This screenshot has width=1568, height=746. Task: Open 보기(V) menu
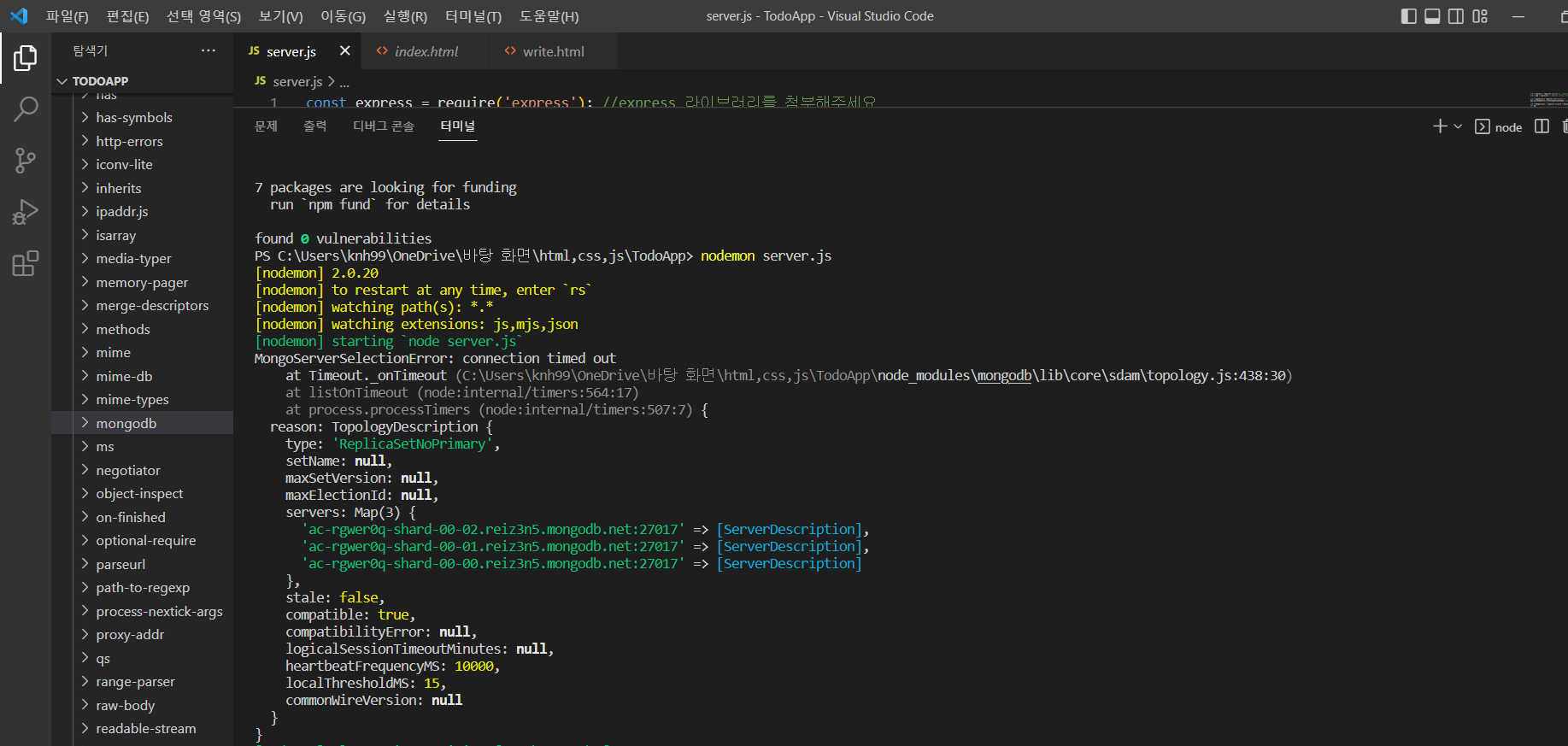point(280,16)
